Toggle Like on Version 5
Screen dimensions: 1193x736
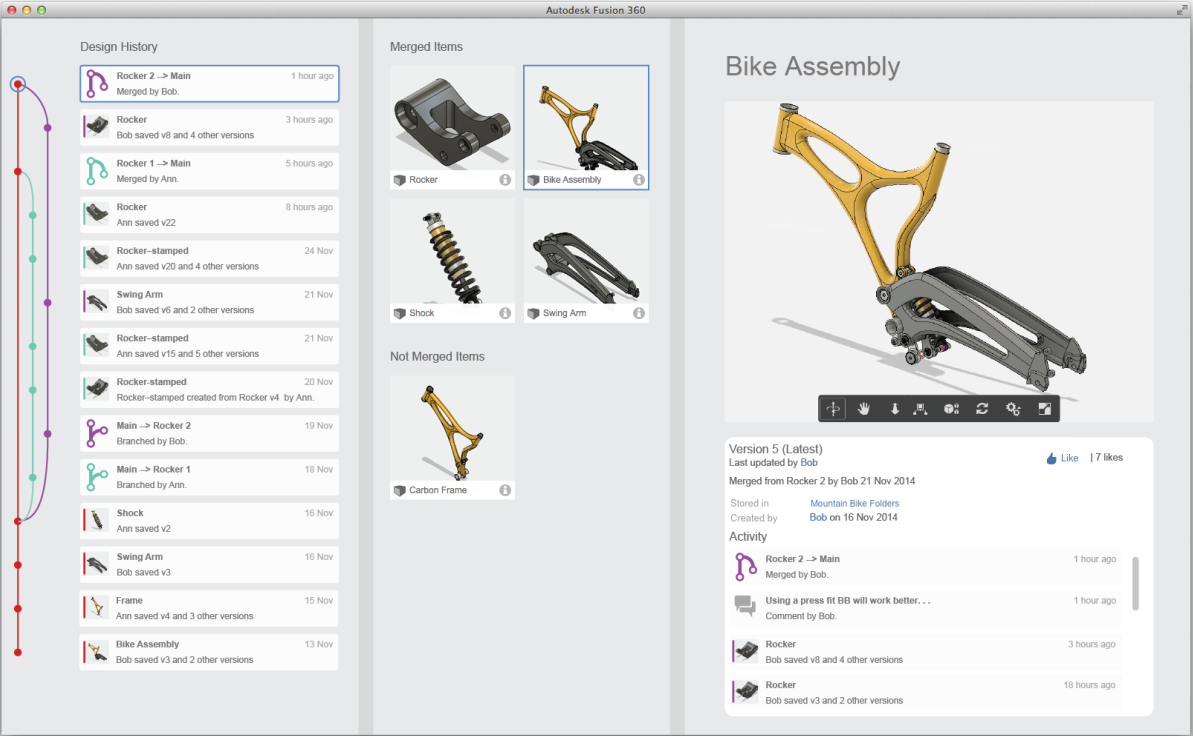(x=1061, y=457)
